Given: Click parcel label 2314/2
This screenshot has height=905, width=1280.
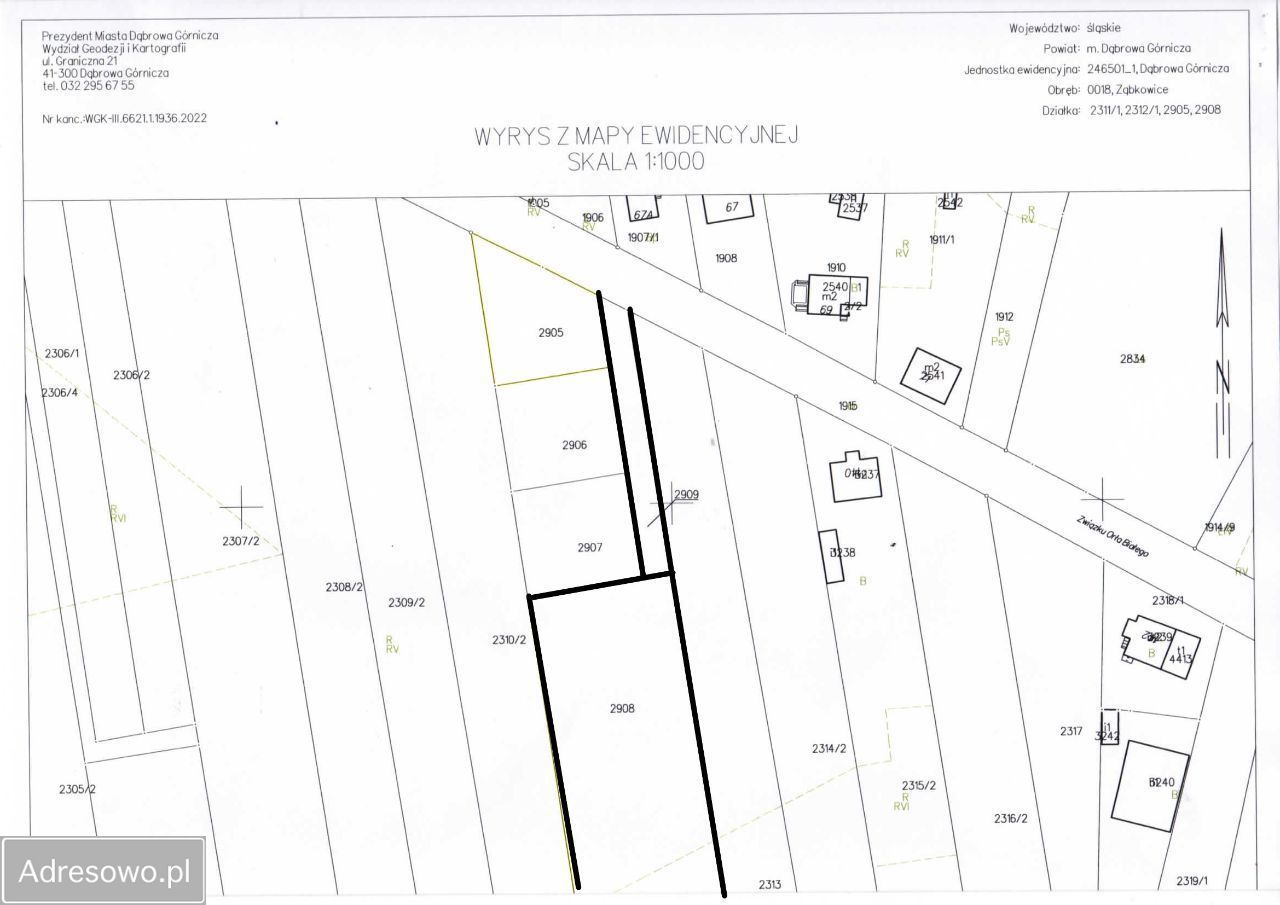Looking at the screenshot, I should (x=829, y=748).
